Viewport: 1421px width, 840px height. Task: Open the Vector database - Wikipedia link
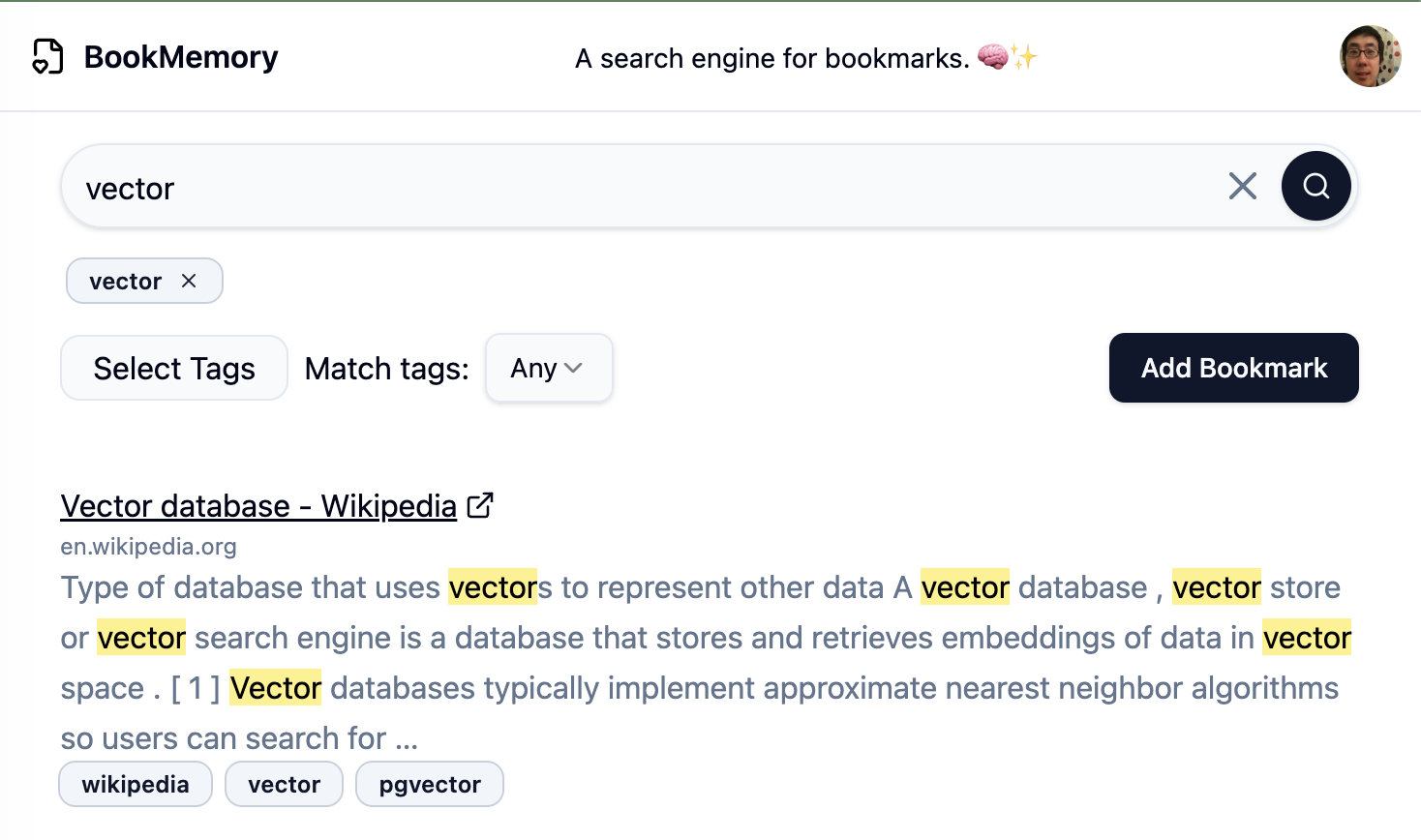pos(257,505)
